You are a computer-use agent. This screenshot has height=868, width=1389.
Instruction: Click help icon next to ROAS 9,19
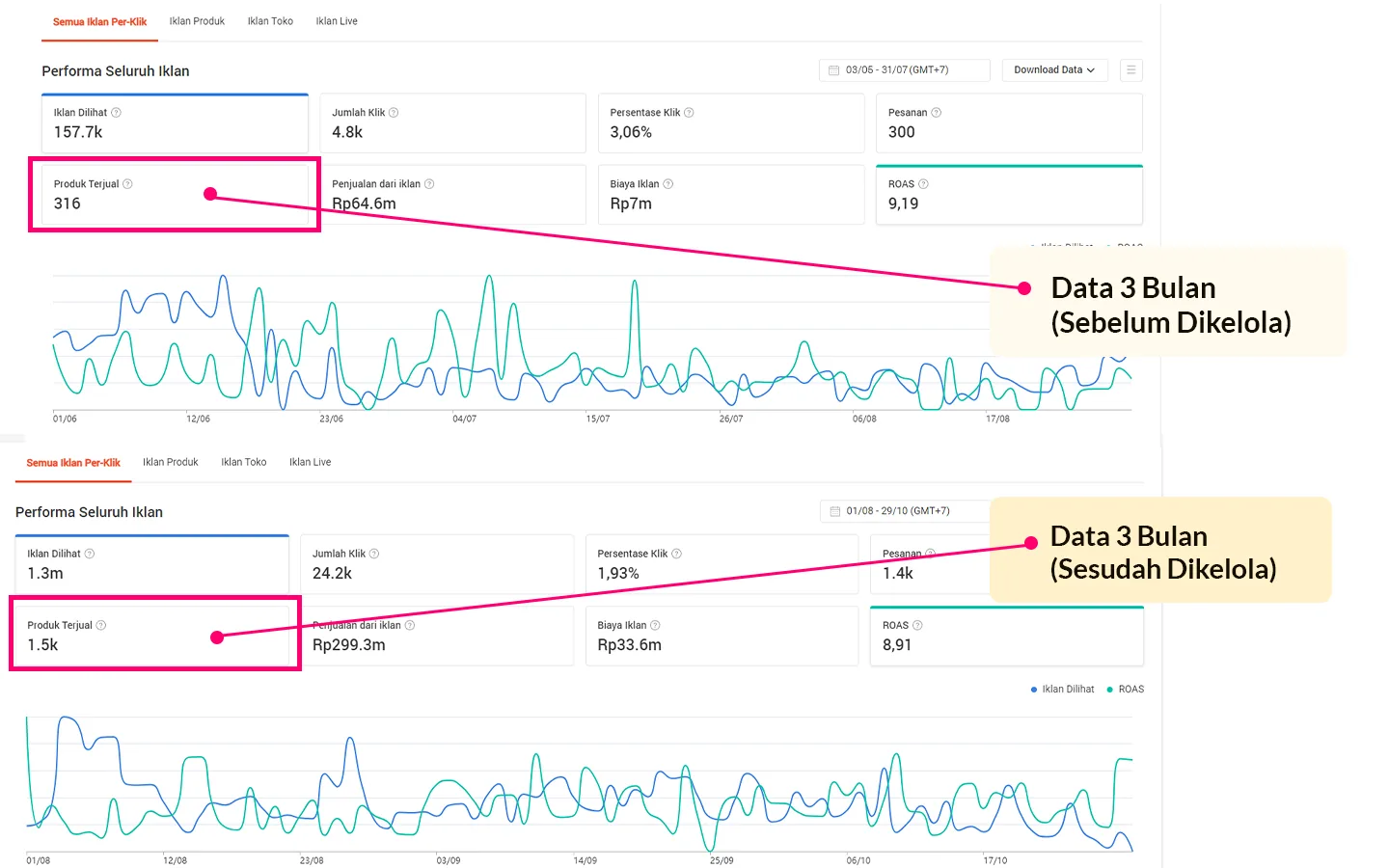(x=923, y=184)
